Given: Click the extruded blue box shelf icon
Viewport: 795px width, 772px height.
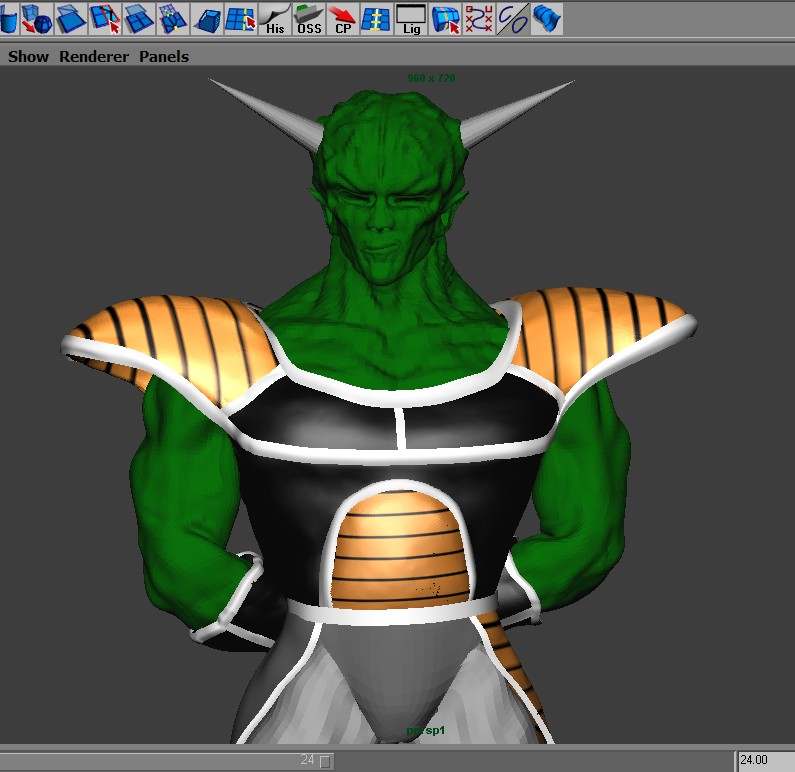Looking at the screenshot, I should [207, 19].
